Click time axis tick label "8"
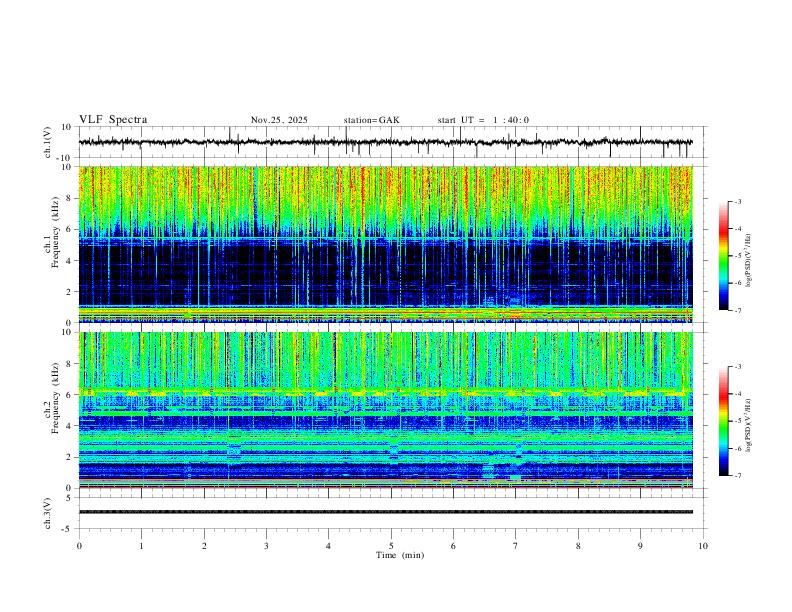The image size is (792, 612). click(x=578, y=546)
